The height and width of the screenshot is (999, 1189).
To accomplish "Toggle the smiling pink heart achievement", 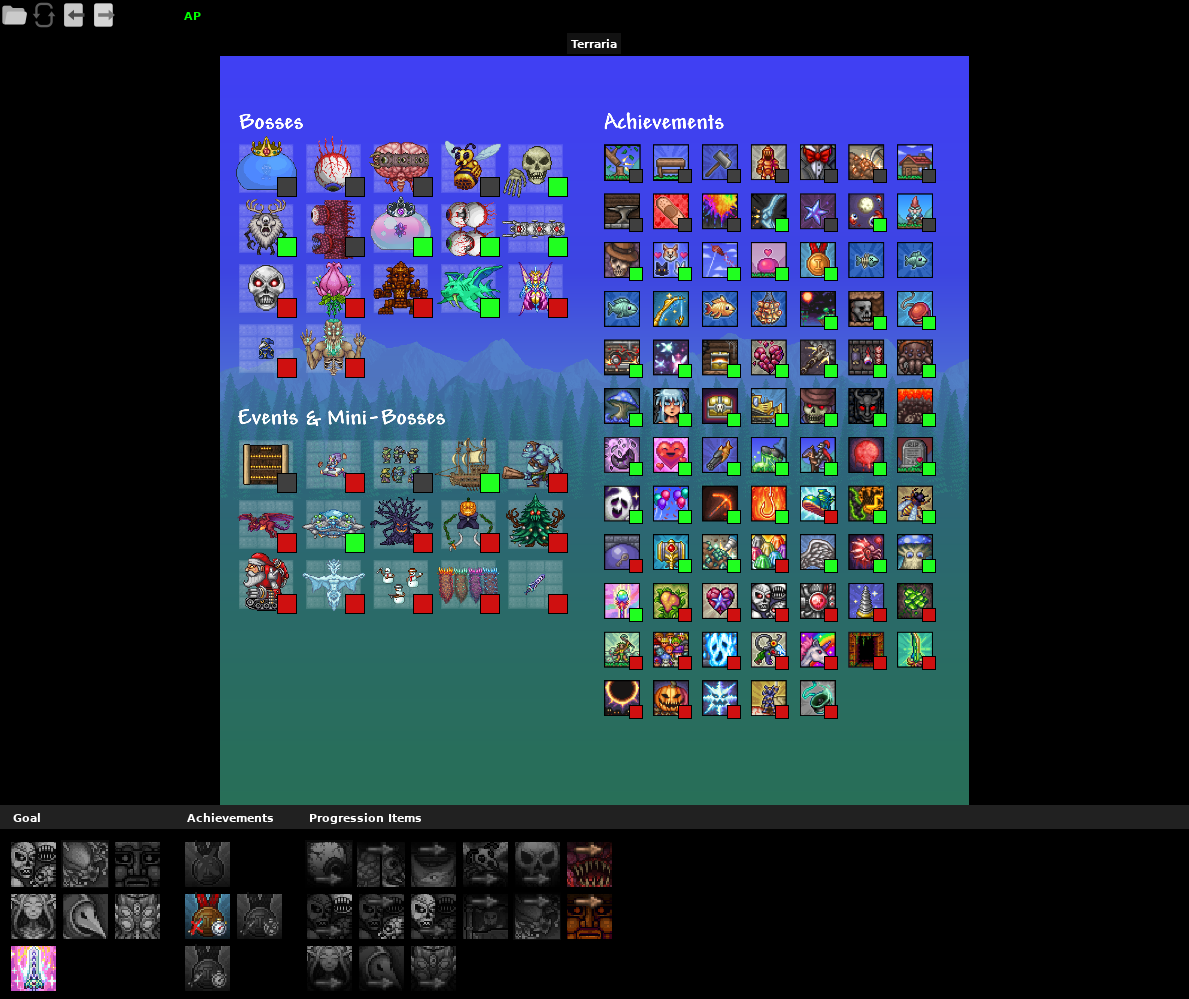I will coord(671,456).
